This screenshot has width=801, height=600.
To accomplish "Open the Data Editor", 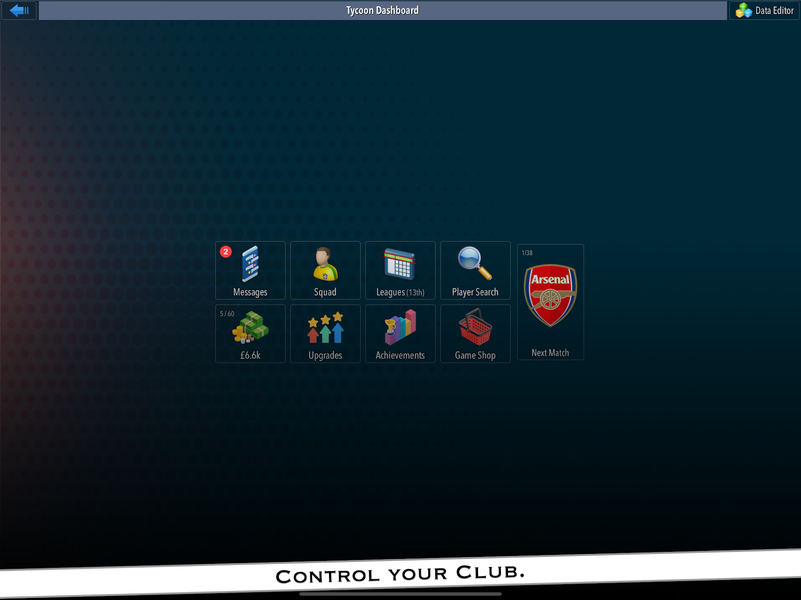I will point(765,11).
